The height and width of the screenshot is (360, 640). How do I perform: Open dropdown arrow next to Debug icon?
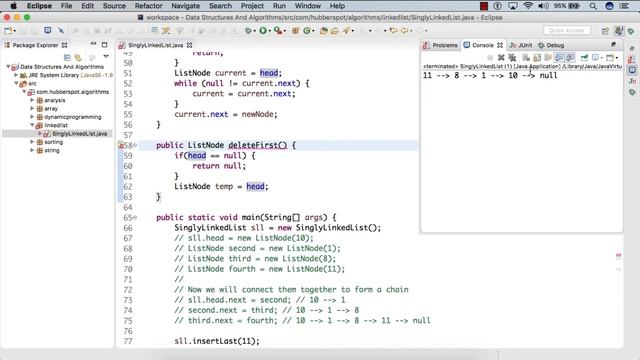pyautogui.click(x=254, y=31)
